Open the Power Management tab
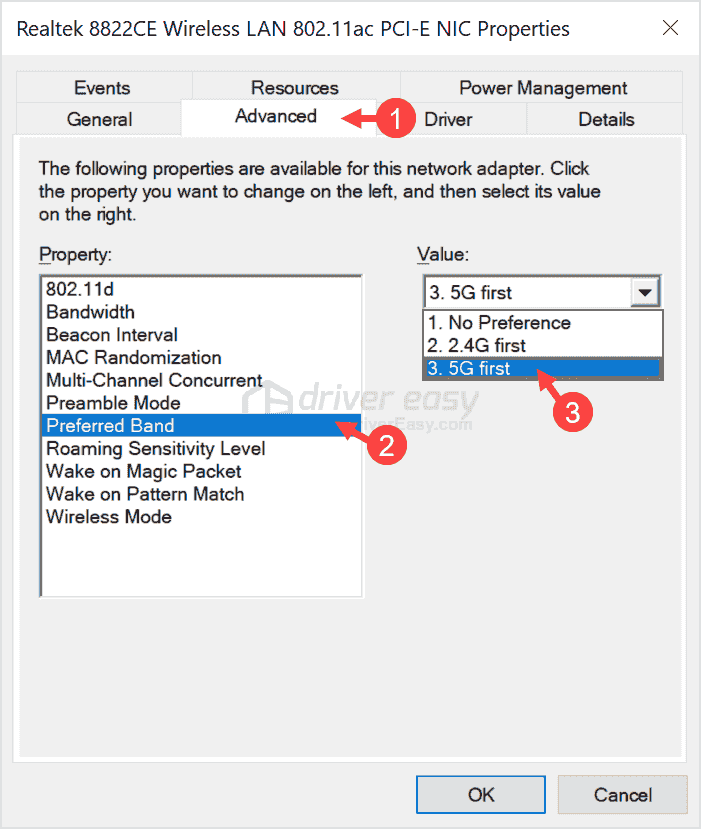The height and width of the screenshot is (829, 701). (x=542, y=87)
